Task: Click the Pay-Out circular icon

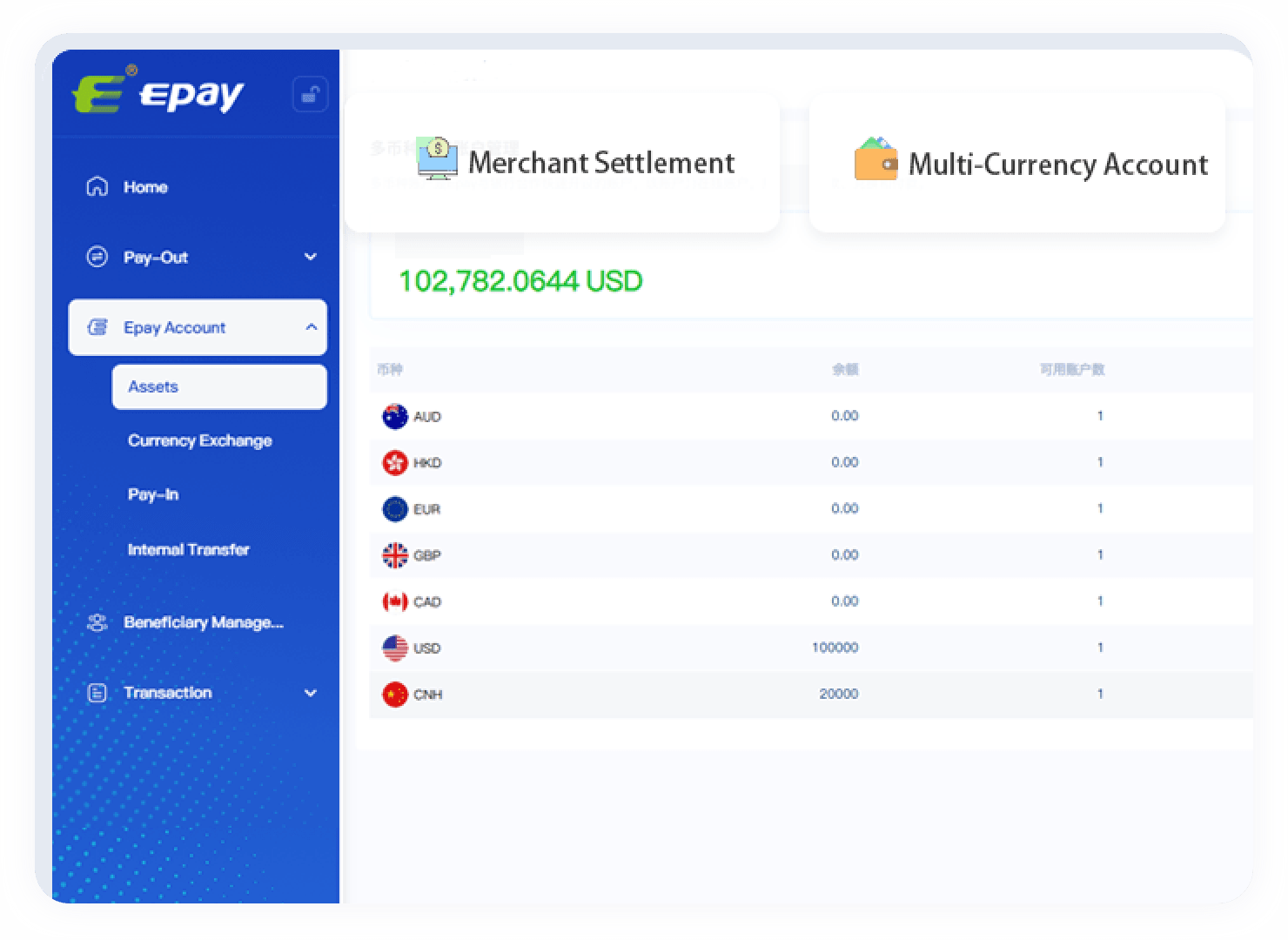Action: pos(97,257)
